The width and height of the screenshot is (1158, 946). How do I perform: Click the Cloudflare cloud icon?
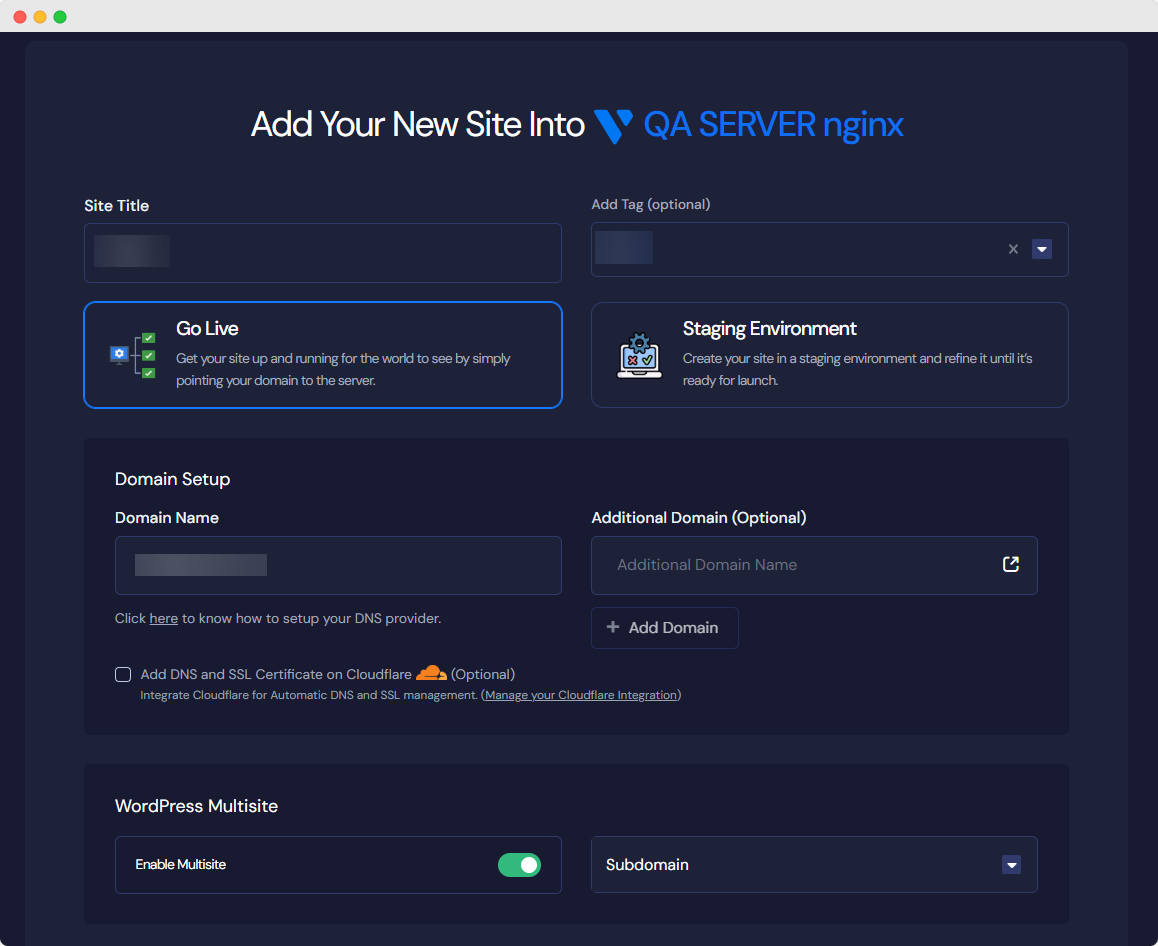click(x=430, y=674)
